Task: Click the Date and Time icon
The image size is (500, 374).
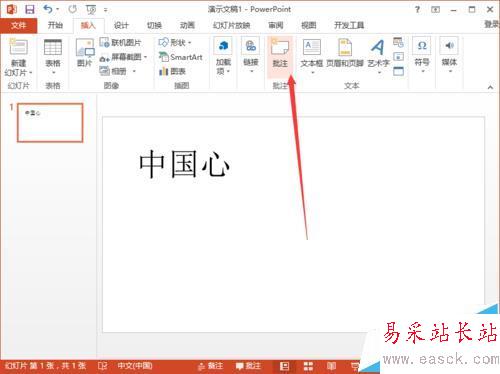Action: coord(398,42)
